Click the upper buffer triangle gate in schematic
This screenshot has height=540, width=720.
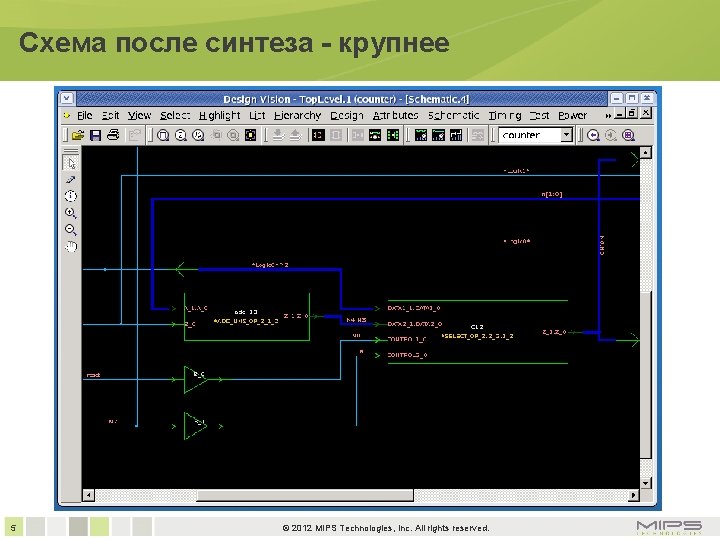pyautogui.click(x=196, y=380)
